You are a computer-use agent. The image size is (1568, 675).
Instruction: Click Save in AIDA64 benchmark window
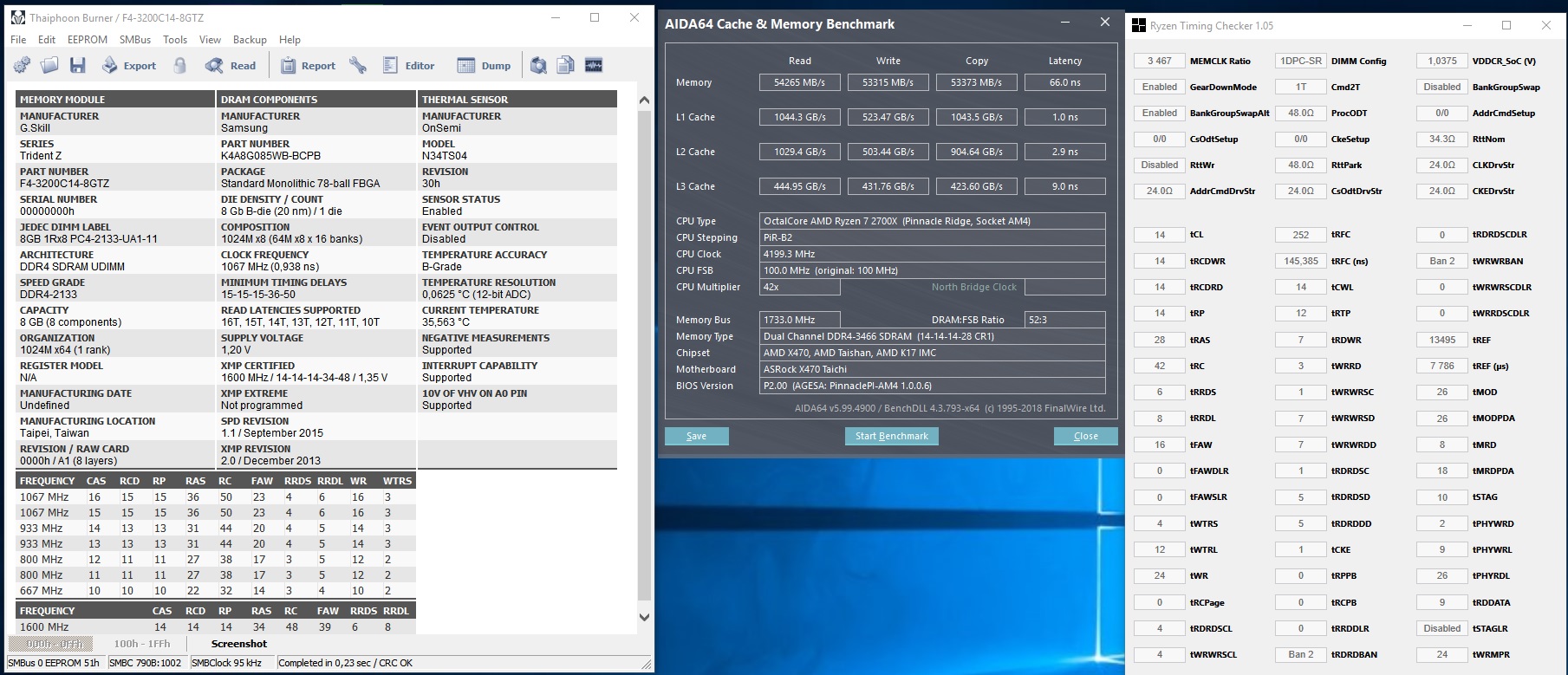(x=696, y=436)
